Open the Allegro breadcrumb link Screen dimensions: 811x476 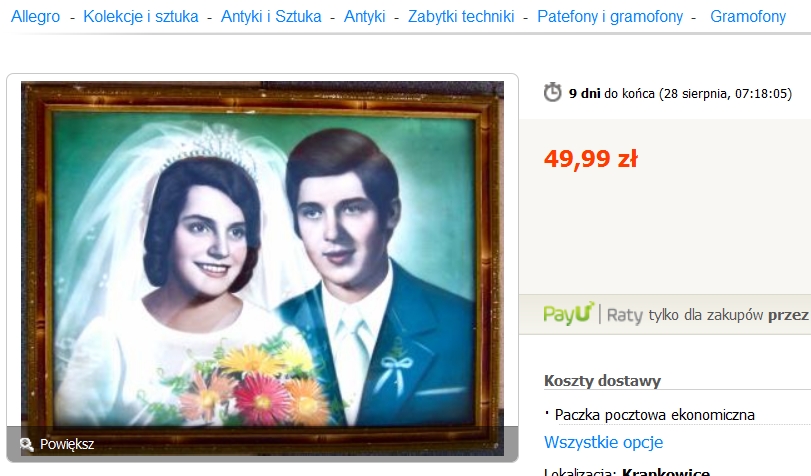tap(36, 17)
